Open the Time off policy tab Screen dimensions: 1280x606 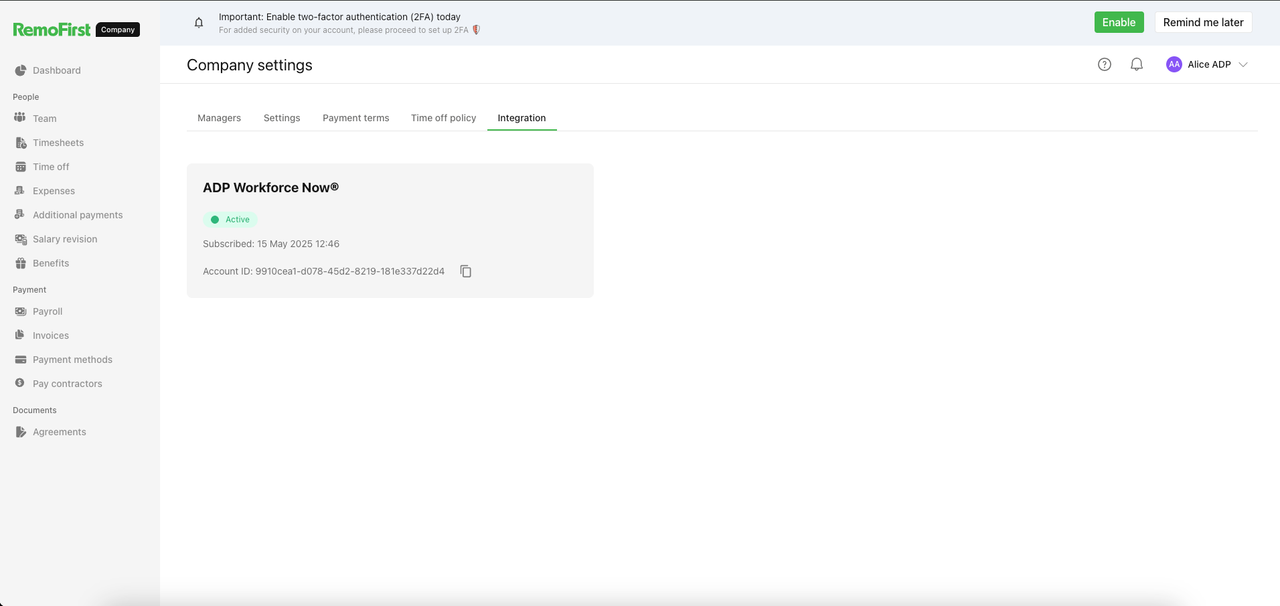point(443,118)
